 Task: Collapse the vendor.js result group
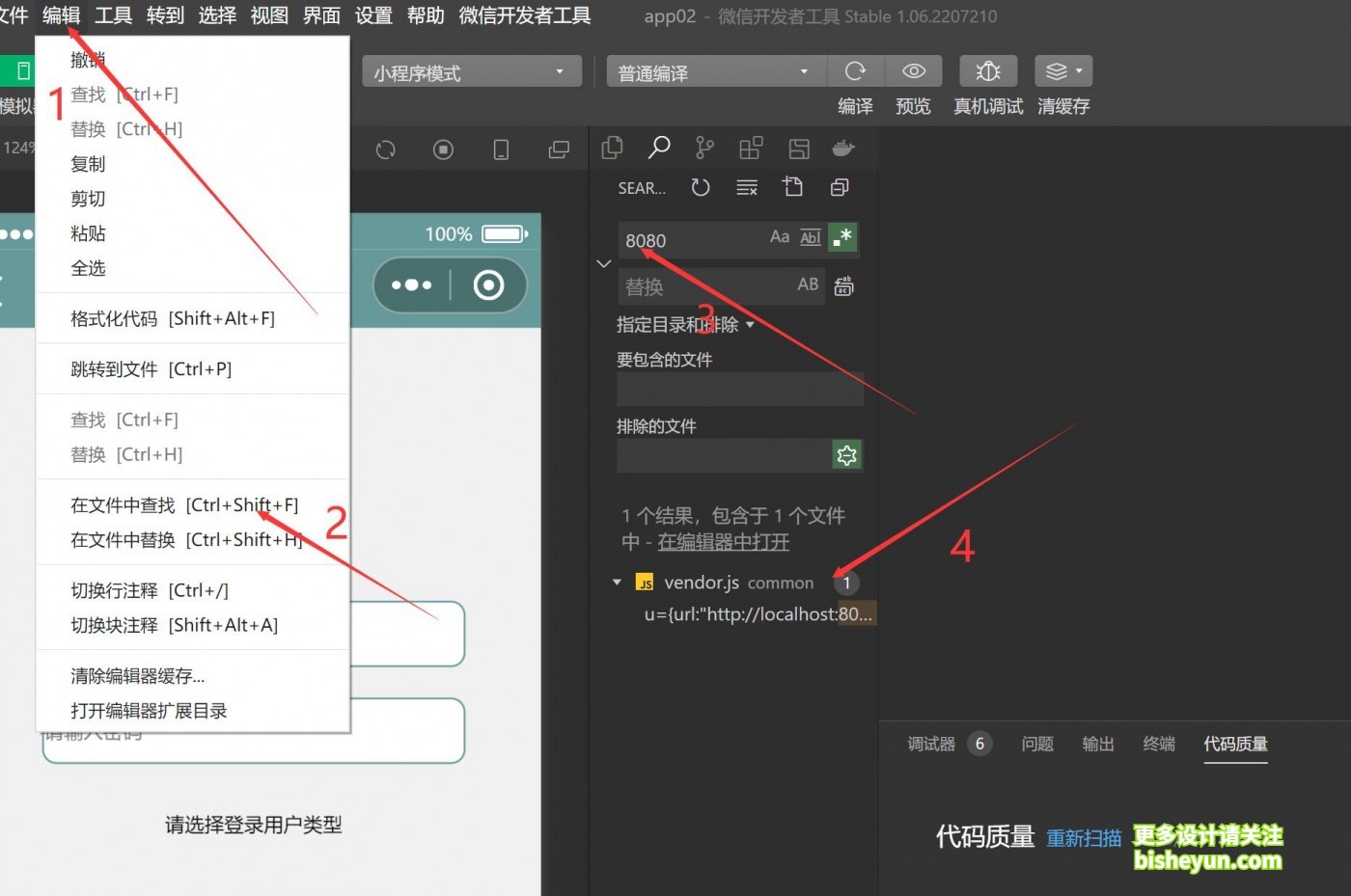point(618,583)
